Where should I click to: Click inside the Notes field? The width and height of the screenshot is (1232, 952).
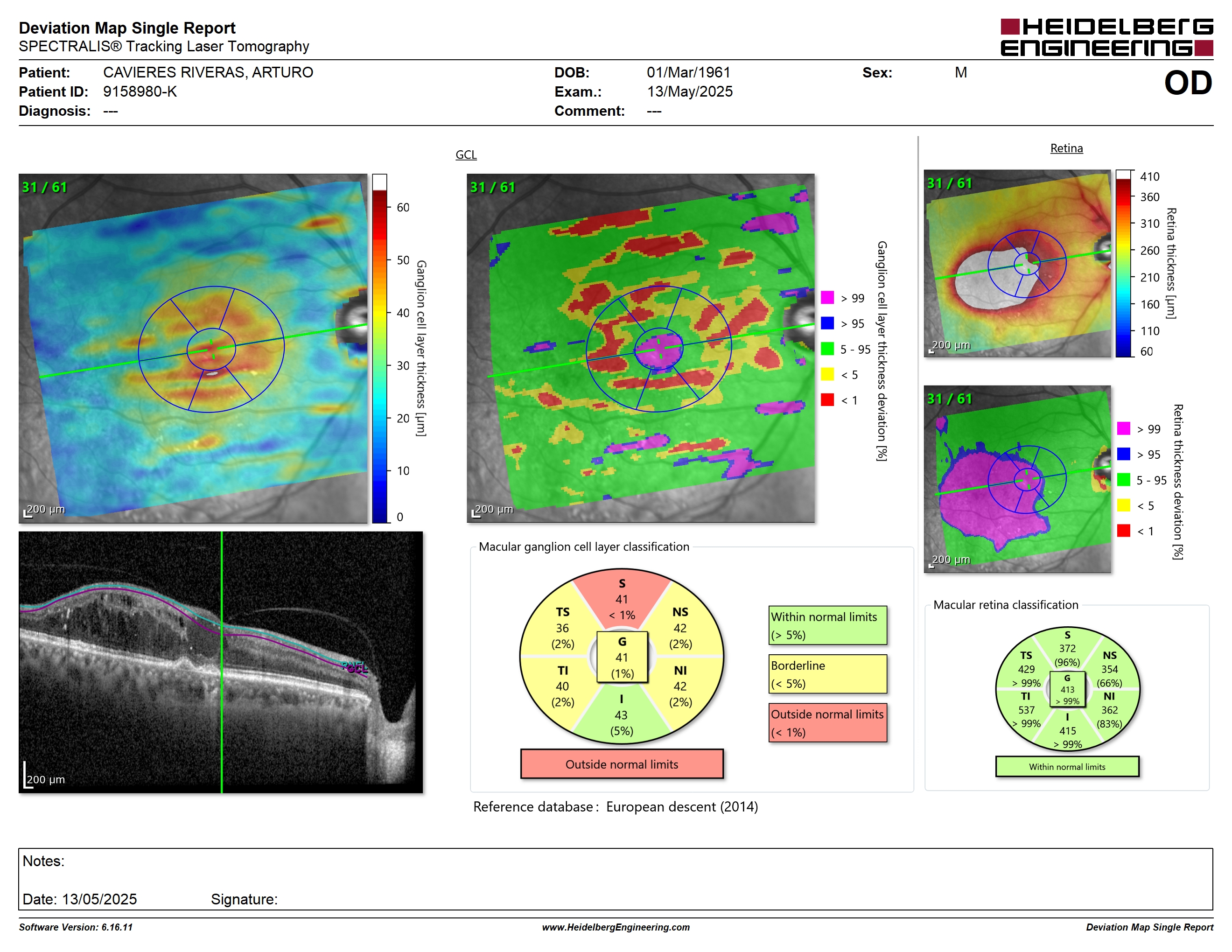pos(616,879)
